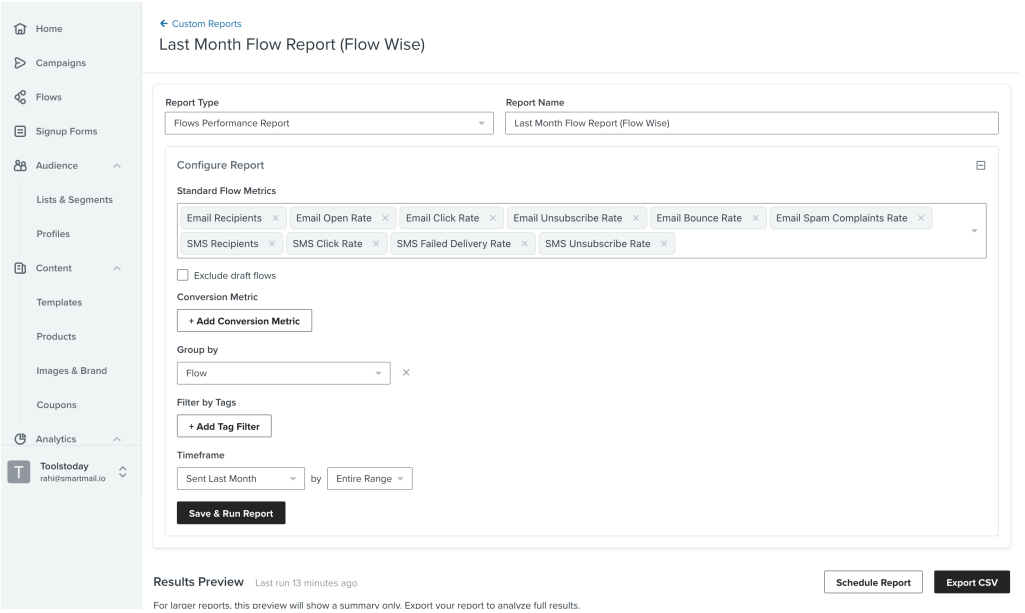1025x613 pixels.
Task: Click the Campaigns paper-plane icon
Action: pos(20,63)
